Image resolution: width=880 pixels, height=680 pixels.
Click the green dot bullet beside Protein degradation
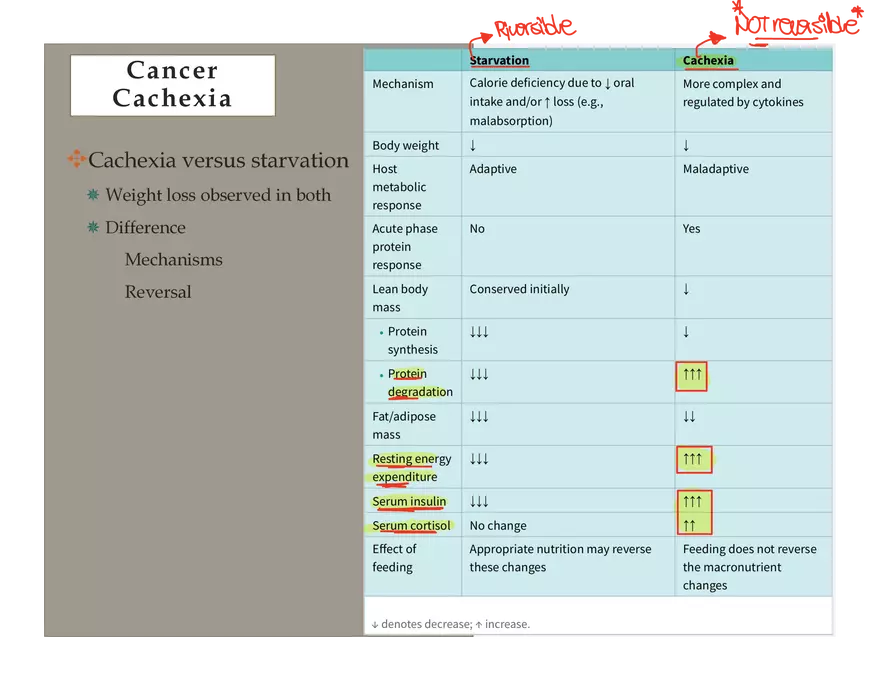click(x=382, y=375)
